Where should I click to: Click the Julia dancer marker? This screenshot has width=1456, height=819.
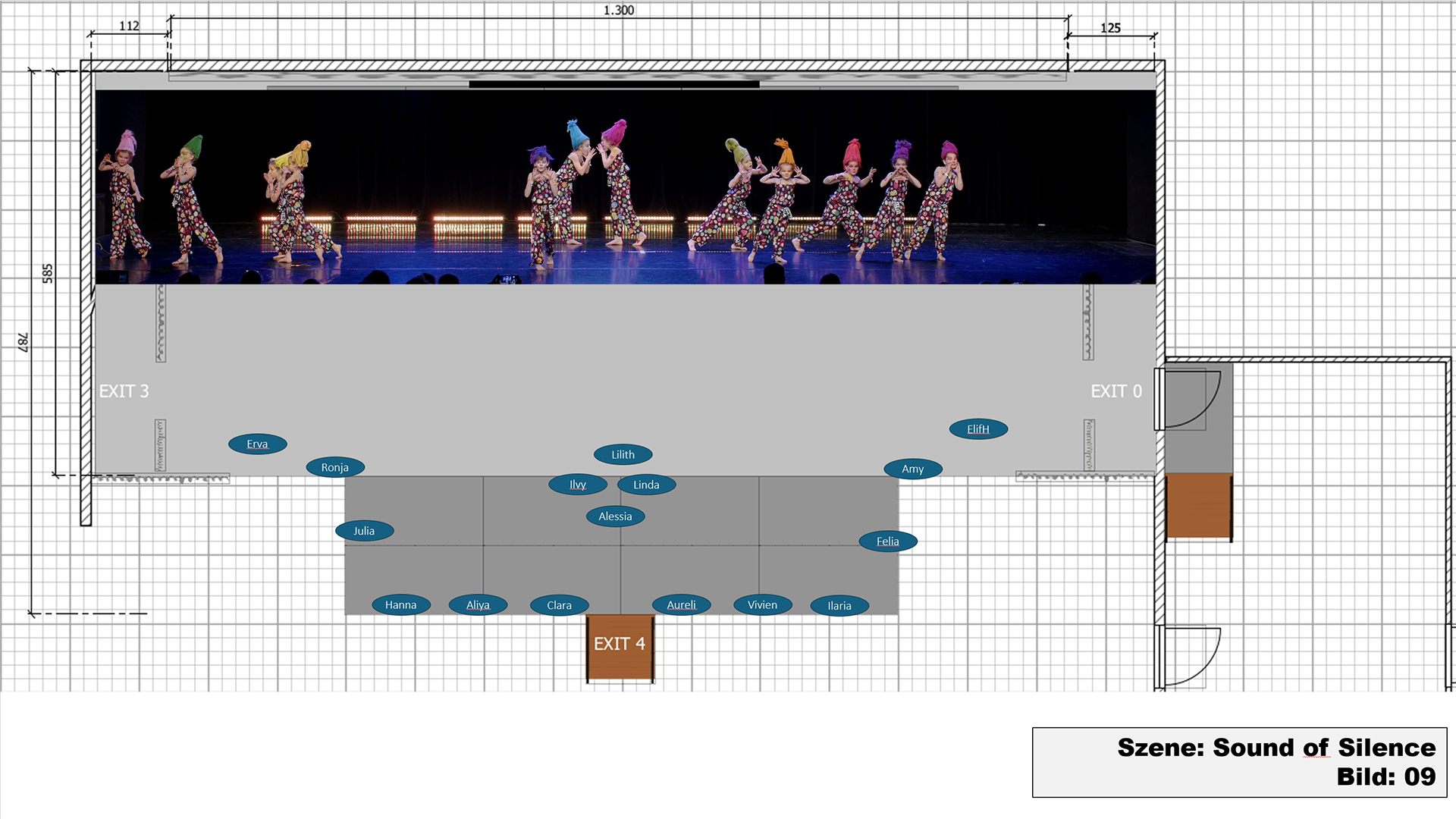pos(364,531)
